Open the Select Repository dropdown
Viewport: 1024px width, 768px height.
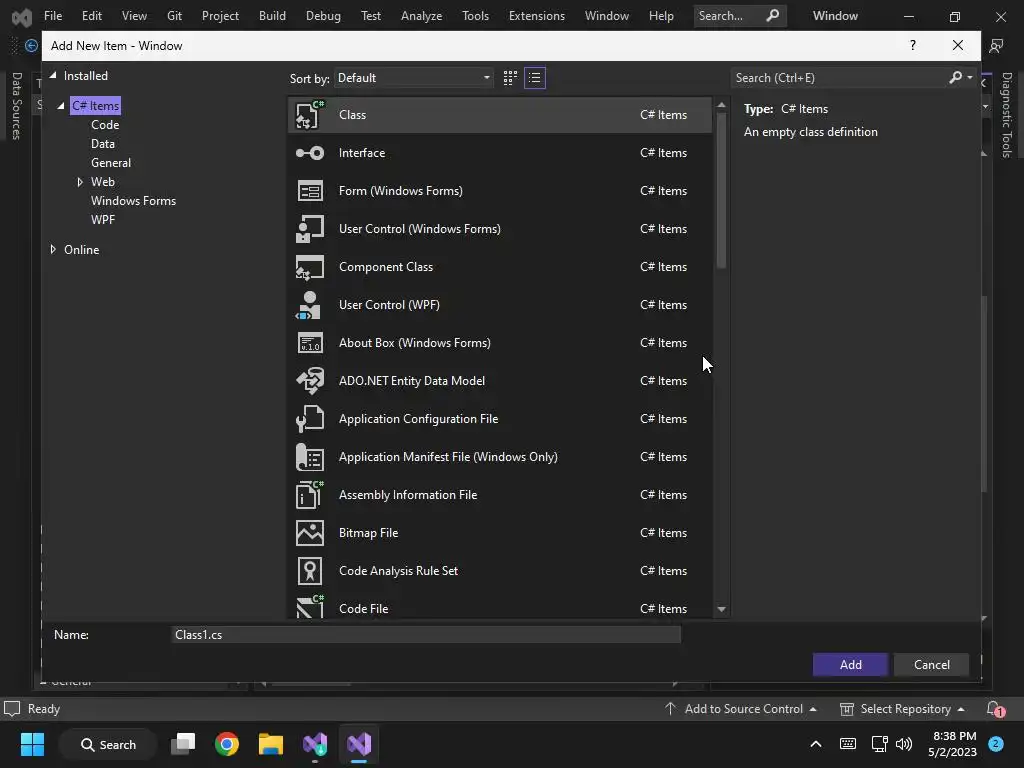pos(903,709)
